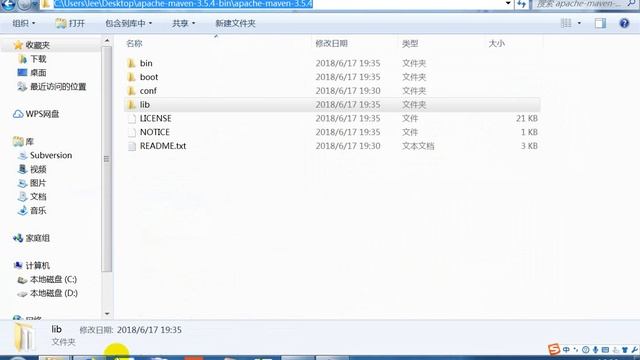Open 本地磁盘 (C:) drive
640x360 pixels.
click(x=53, y=279)
